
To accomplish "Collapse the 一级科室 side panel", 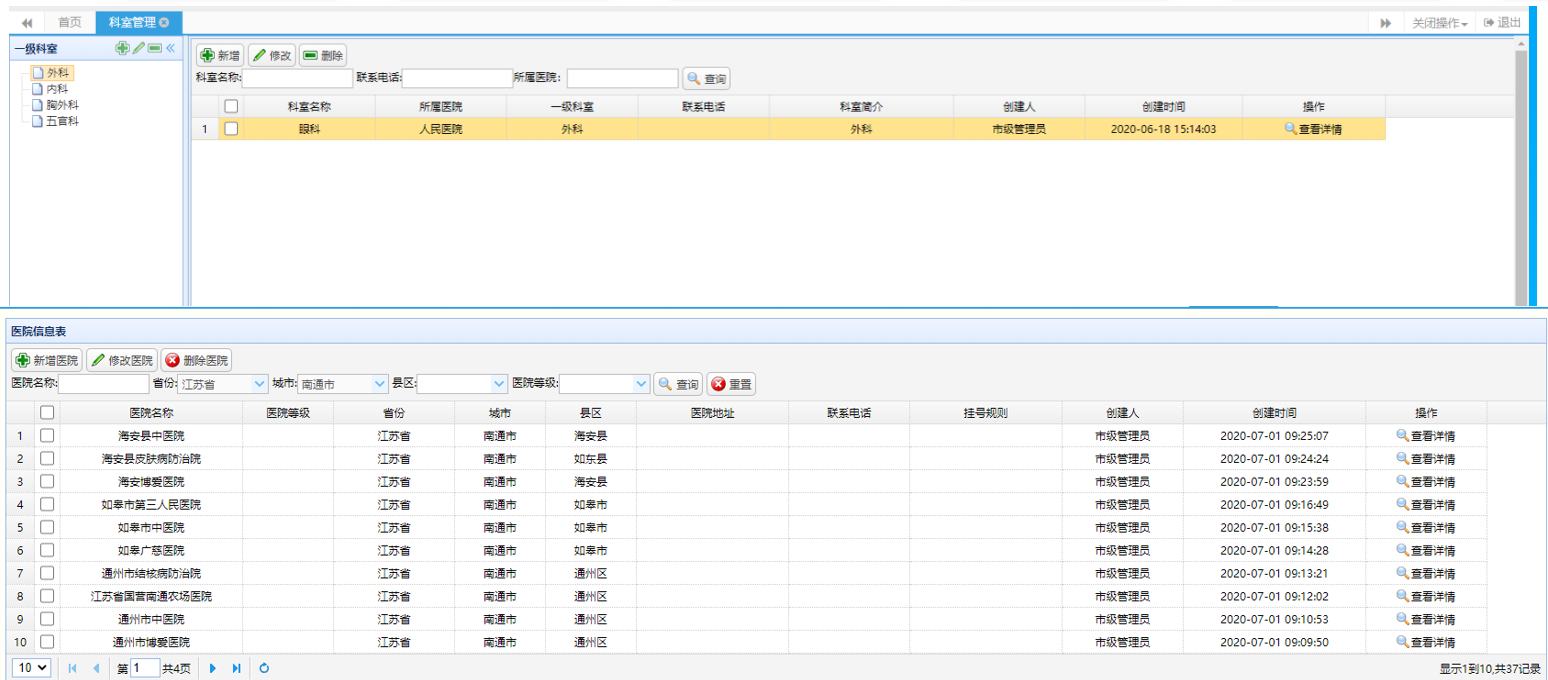I will pyautogui.click(x=170, y=48).
